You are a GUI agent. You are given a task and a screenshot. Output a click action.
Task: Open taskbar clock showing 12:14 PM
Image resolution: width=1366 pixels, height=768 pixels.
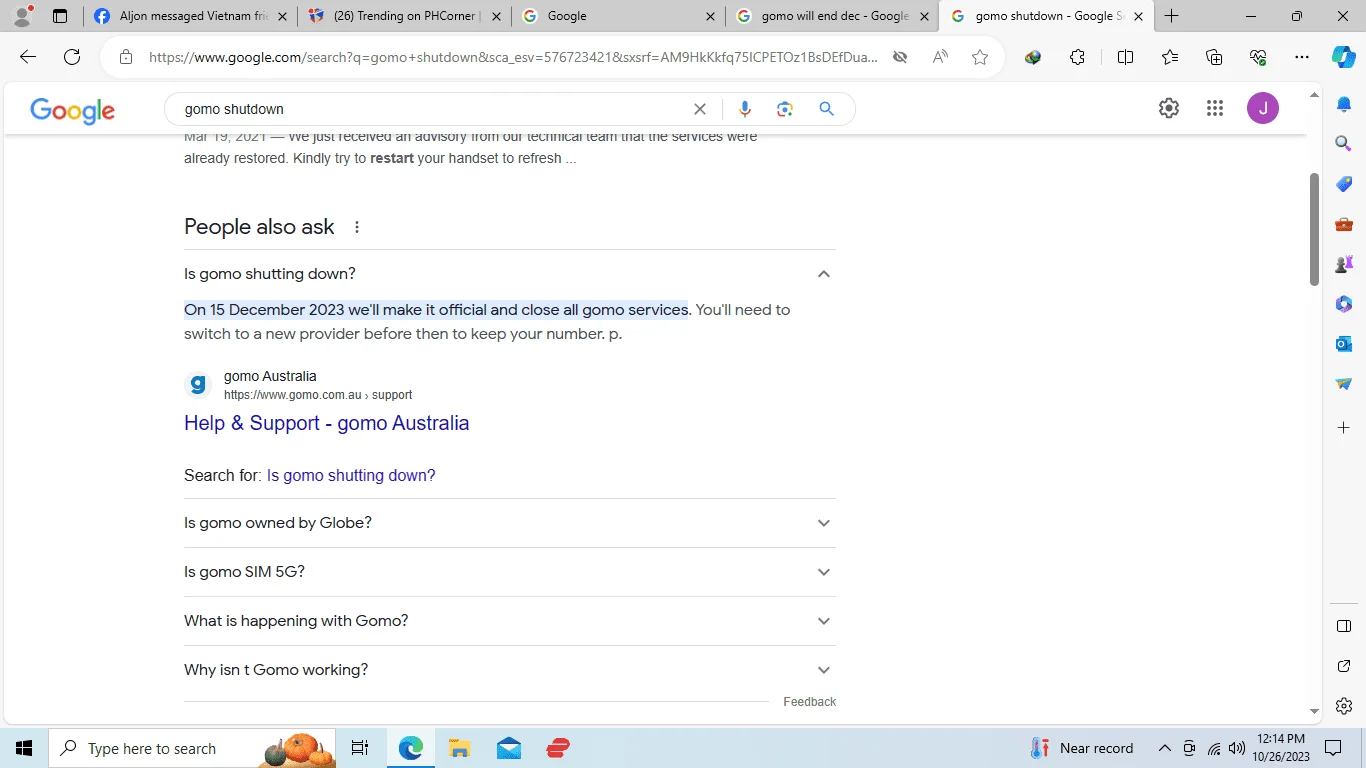click(1281, 748)
